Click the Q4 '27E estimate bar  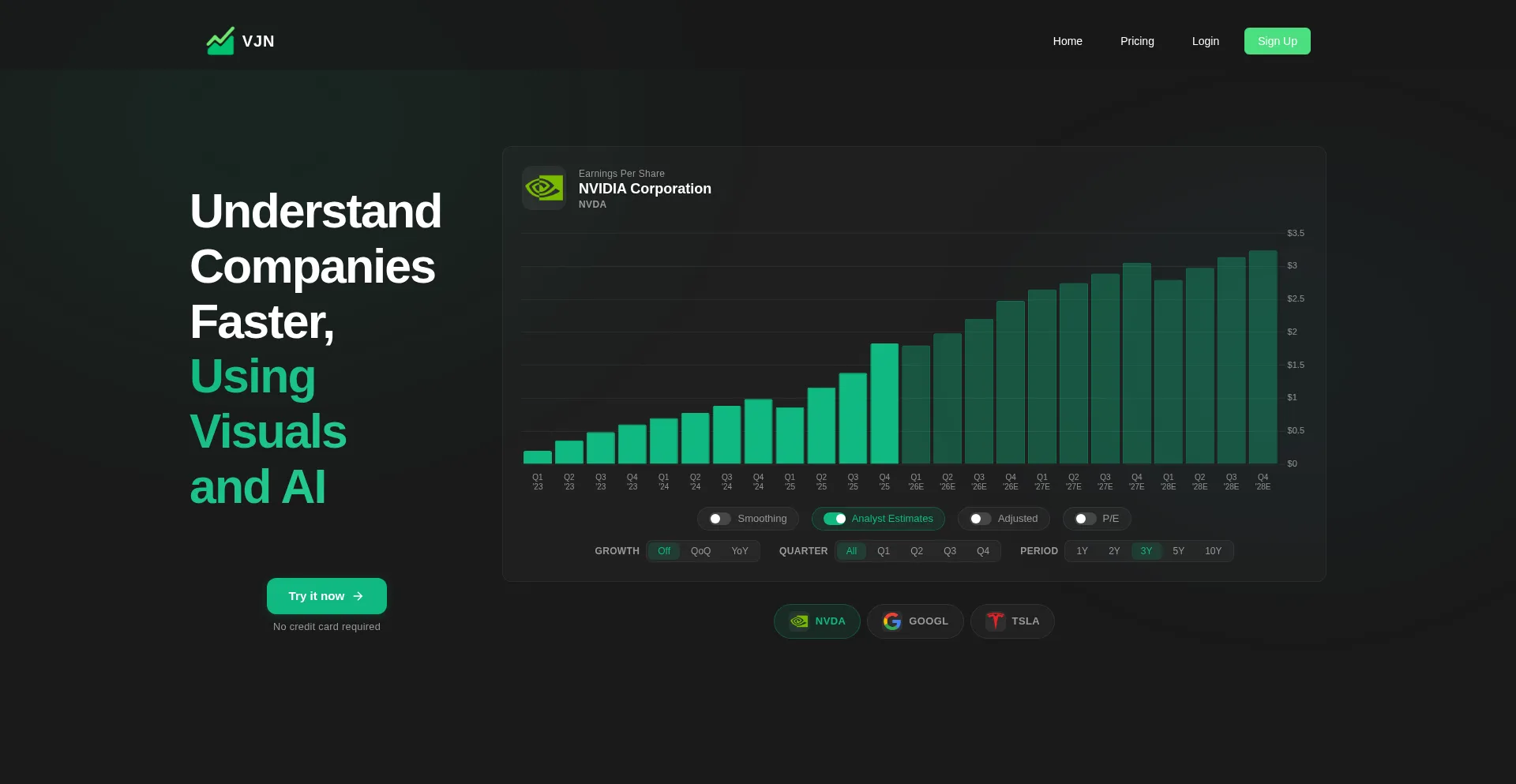point(1137,363)
